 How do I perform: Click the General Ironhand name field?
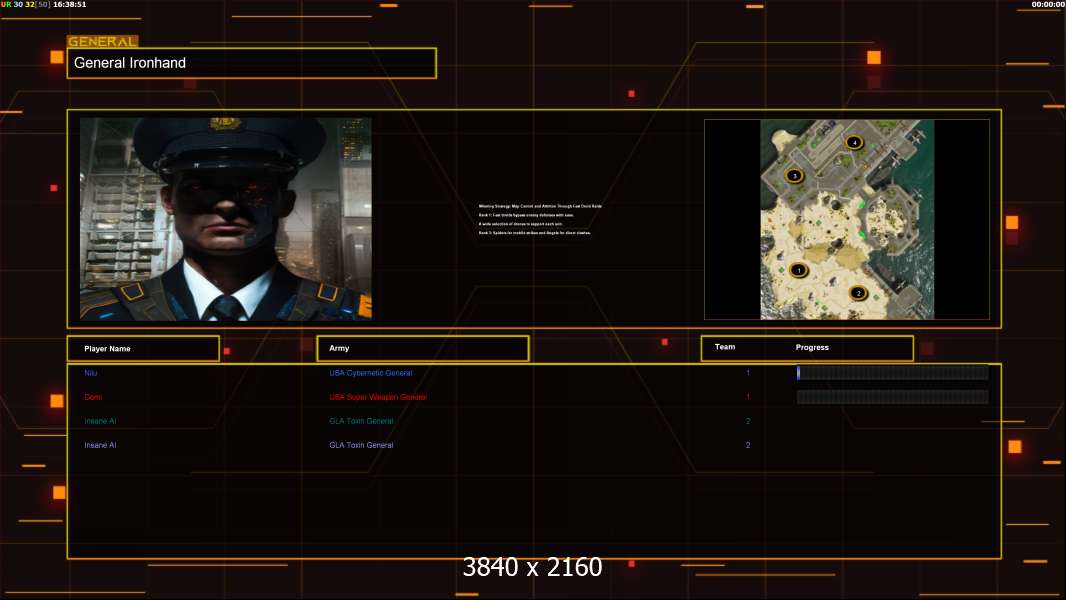pyautogui.click(x=252, y=63)
